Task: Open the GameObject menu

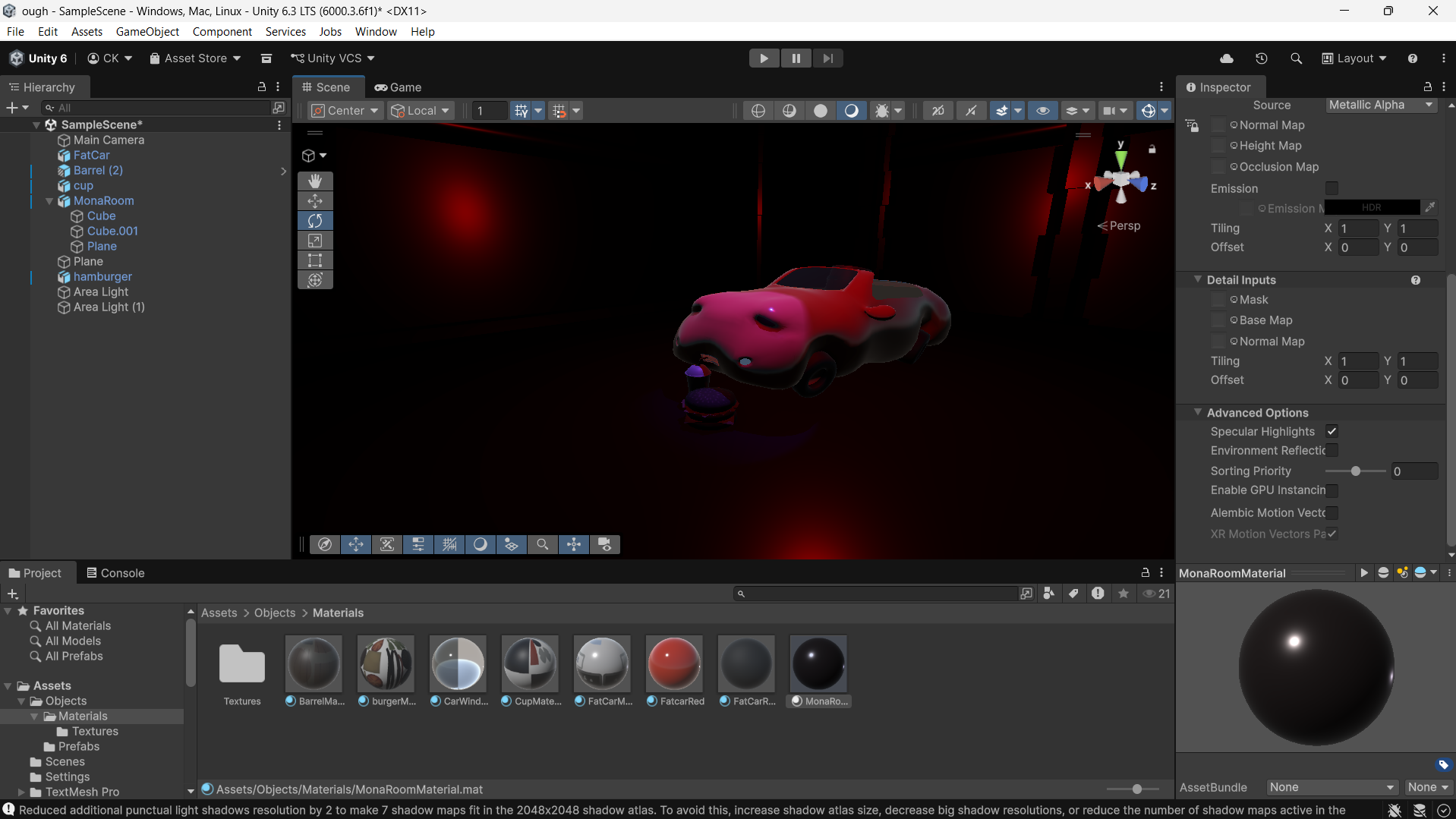Action: click(147, 31)
